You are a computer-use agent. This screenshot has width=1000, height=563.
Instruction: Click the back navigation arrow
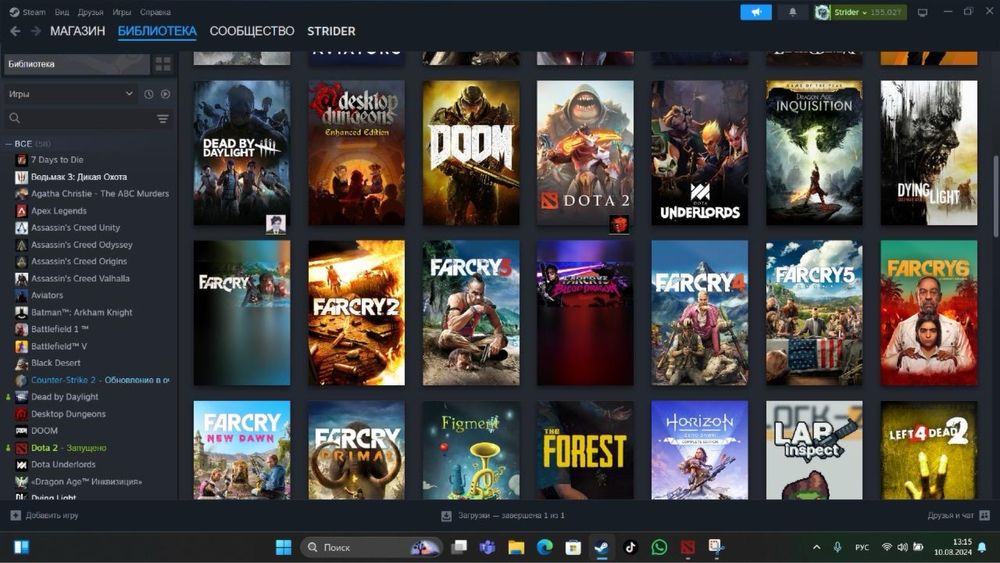pos(15,31)
